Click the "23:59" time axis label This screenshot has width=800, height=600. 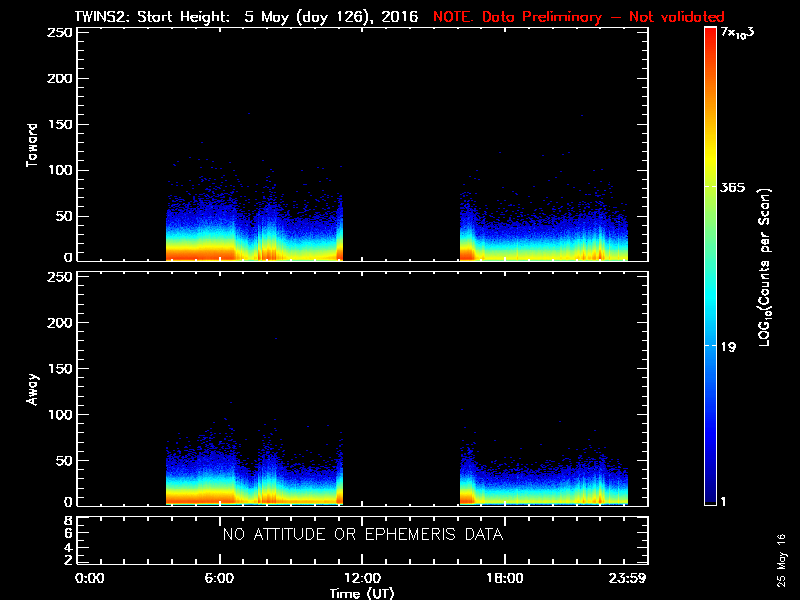pyautogui.click(x=627, y=578)
